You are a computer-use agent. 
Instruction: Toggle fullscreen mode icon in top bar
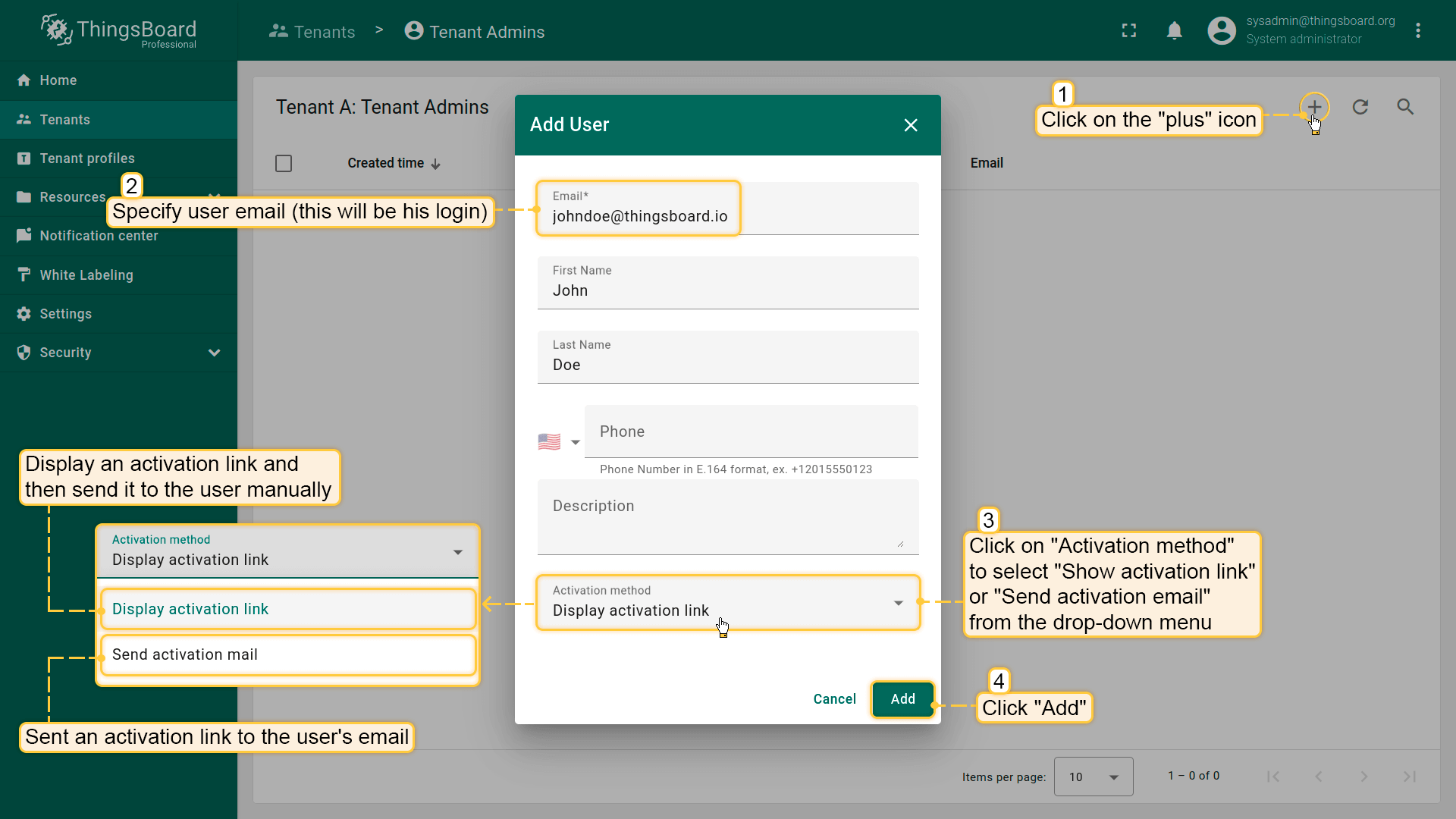click(x=1129, y=30)
